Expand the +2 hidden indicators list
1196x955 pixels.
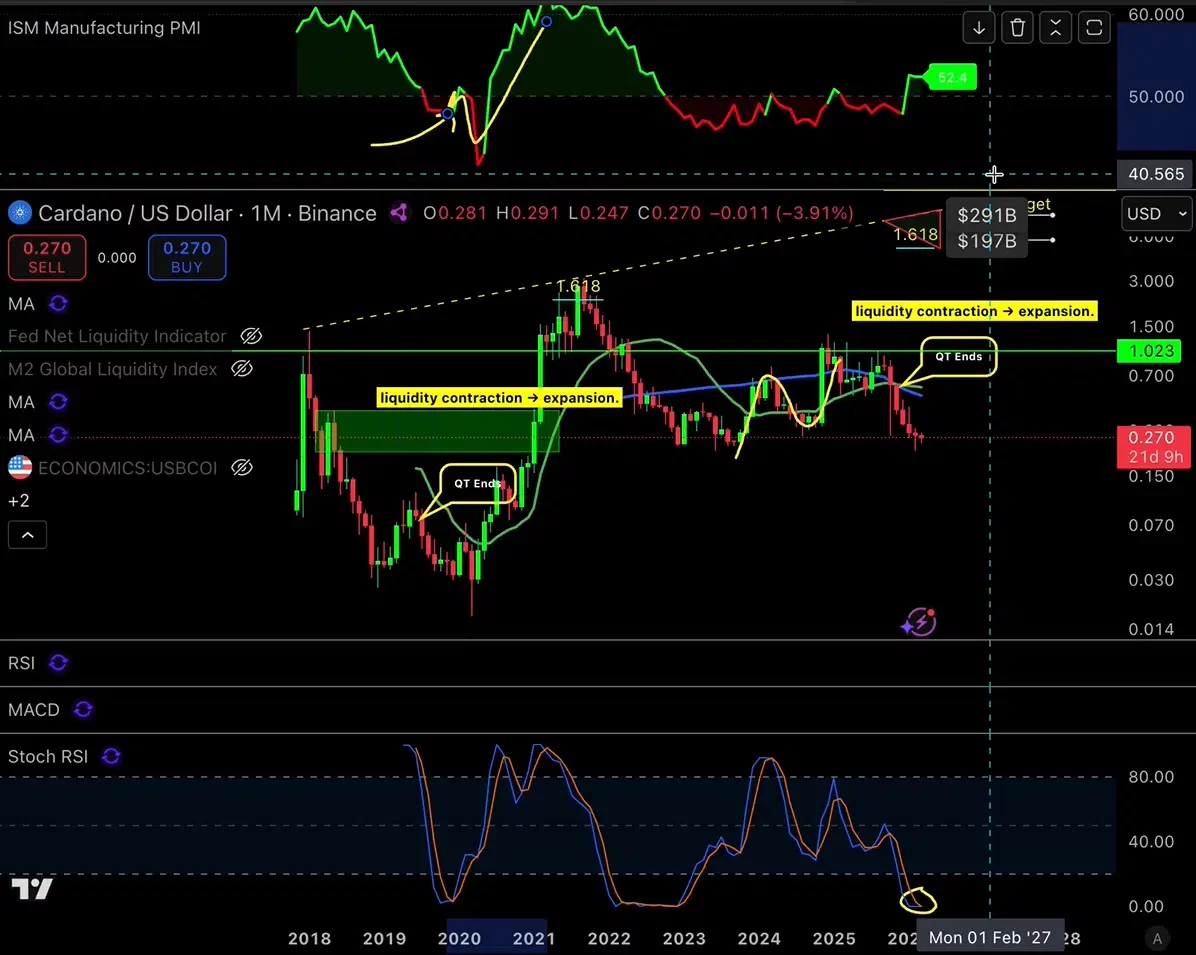pyautogui.click(x=18, y=500)
